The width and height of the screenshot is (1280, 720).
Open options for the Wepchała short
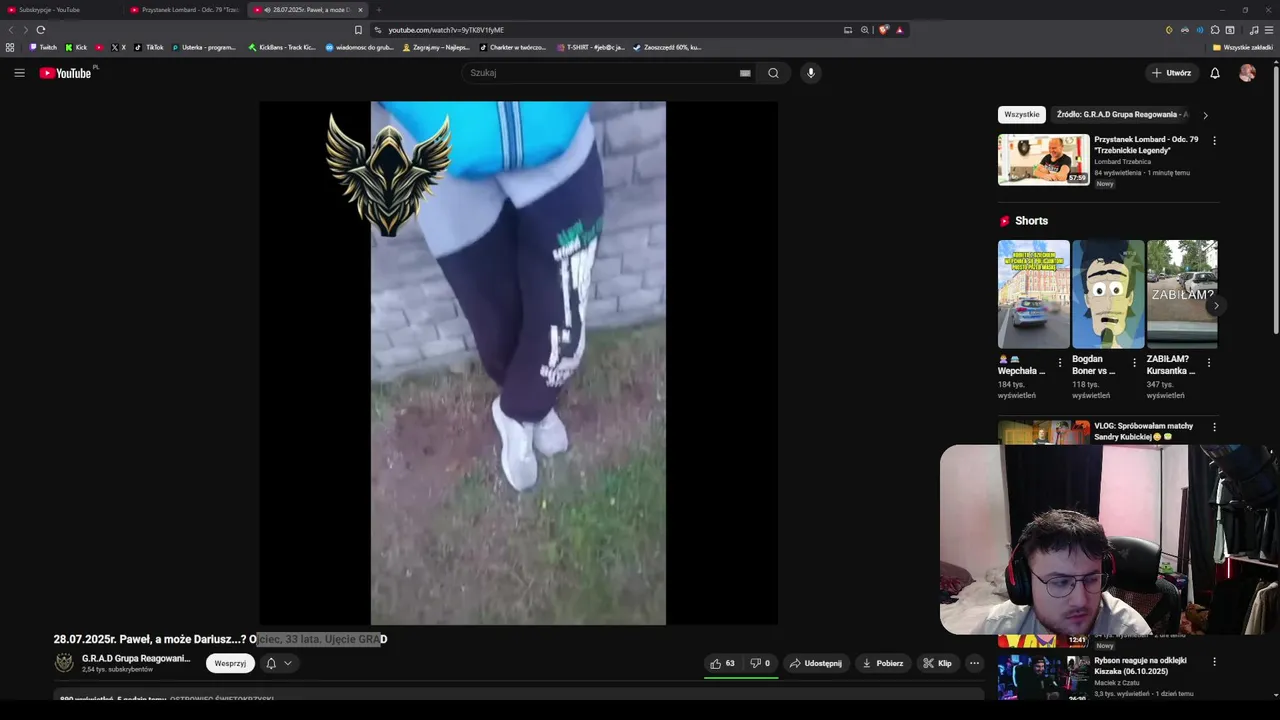[1060, 363]
